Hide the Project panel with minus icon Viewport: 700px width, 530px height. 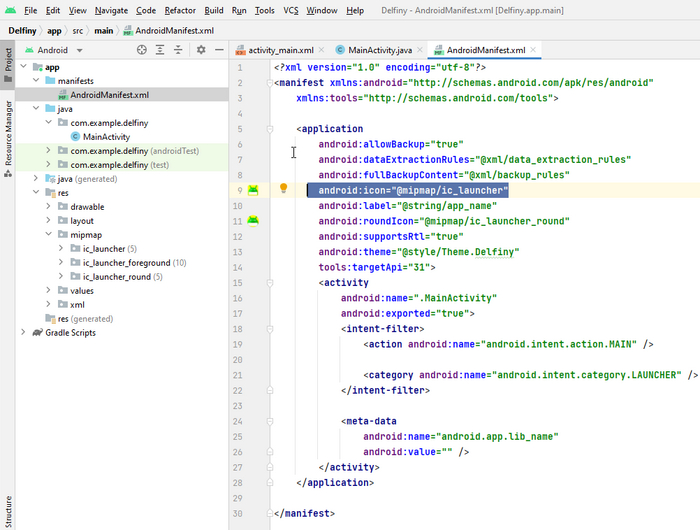click(x=219, y=49)
